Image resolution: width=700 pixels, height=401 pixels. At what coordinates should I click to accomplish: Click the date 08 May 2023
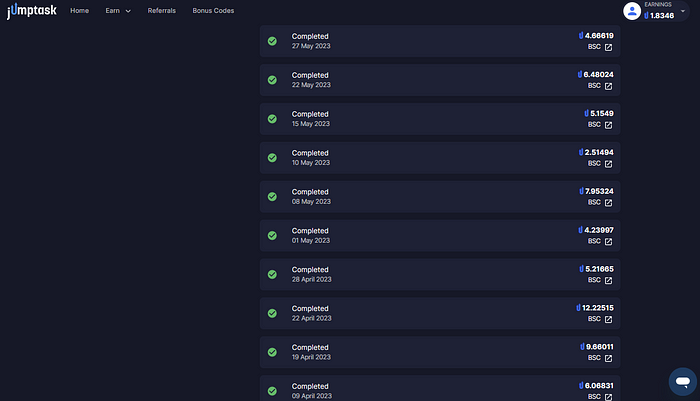pos(311,201)
